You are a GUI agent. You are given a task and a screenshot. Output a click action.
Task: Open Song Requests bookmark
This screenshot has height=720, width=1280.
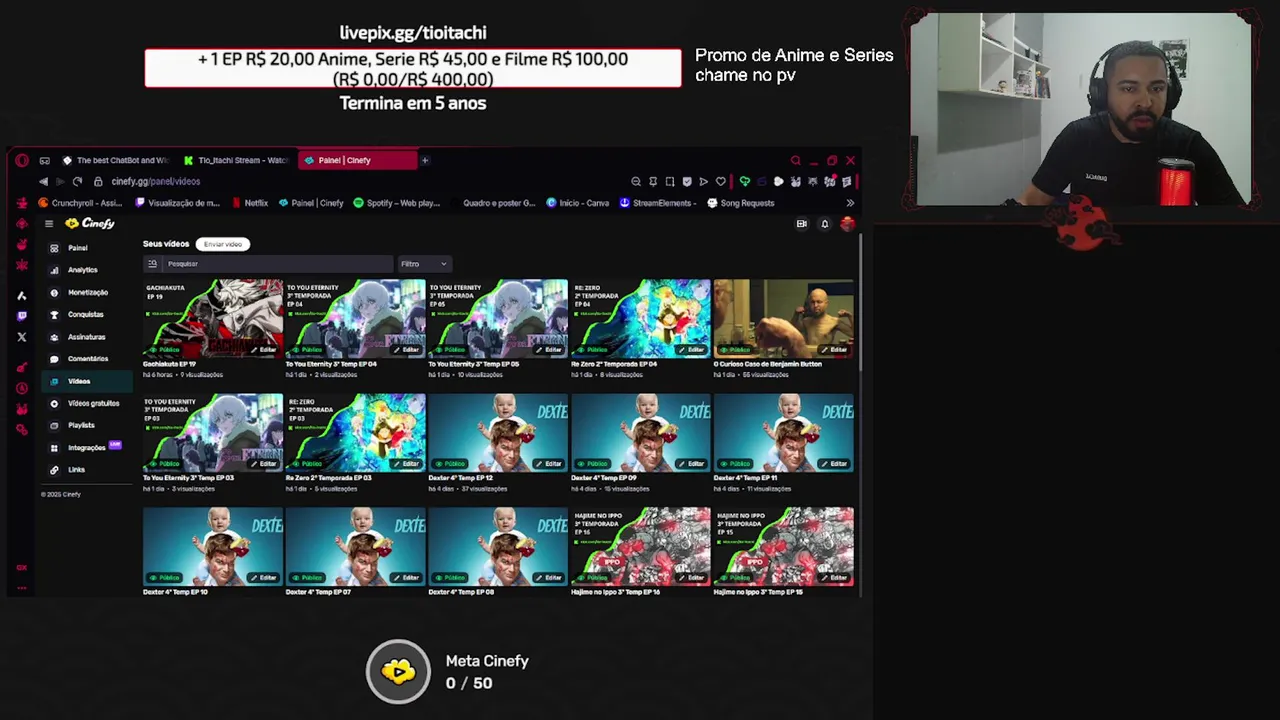741,203
